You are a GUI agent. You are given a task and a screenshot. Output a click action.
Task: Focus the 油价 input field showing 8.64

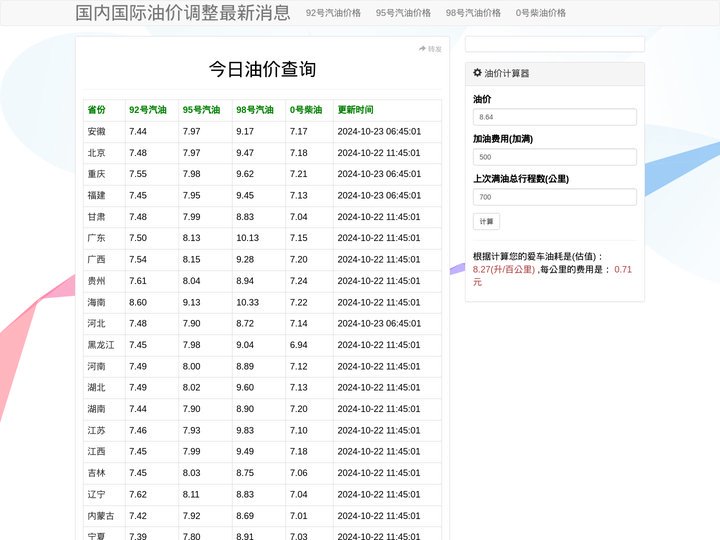pos(555,117)
